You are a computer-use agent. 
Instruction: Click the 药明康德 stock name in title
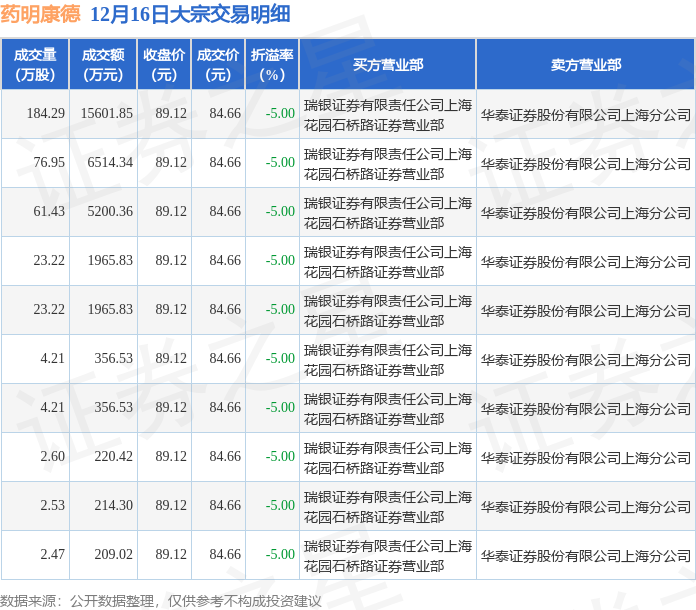pyautogui.click(x=41, y=14)
